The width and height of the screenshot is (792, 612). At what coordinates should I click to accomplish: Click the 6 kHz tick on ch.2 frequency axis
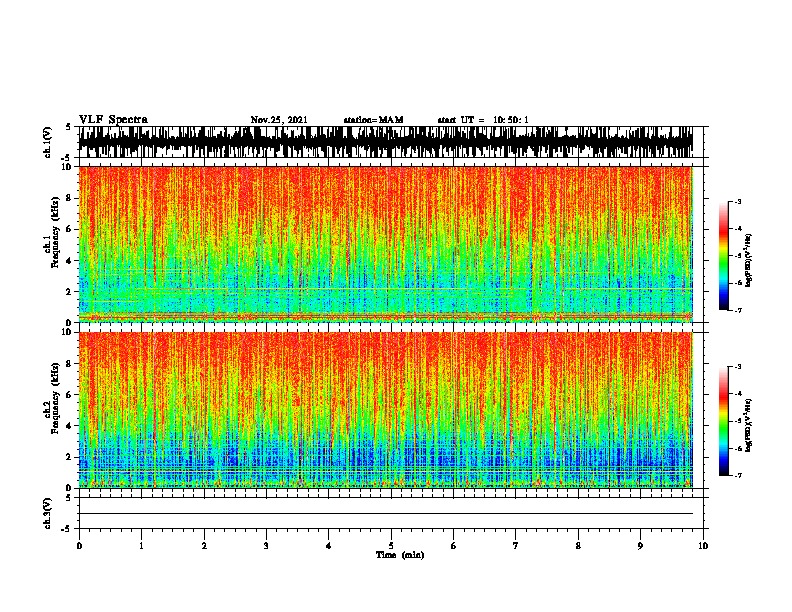click(x=71, y=395)
